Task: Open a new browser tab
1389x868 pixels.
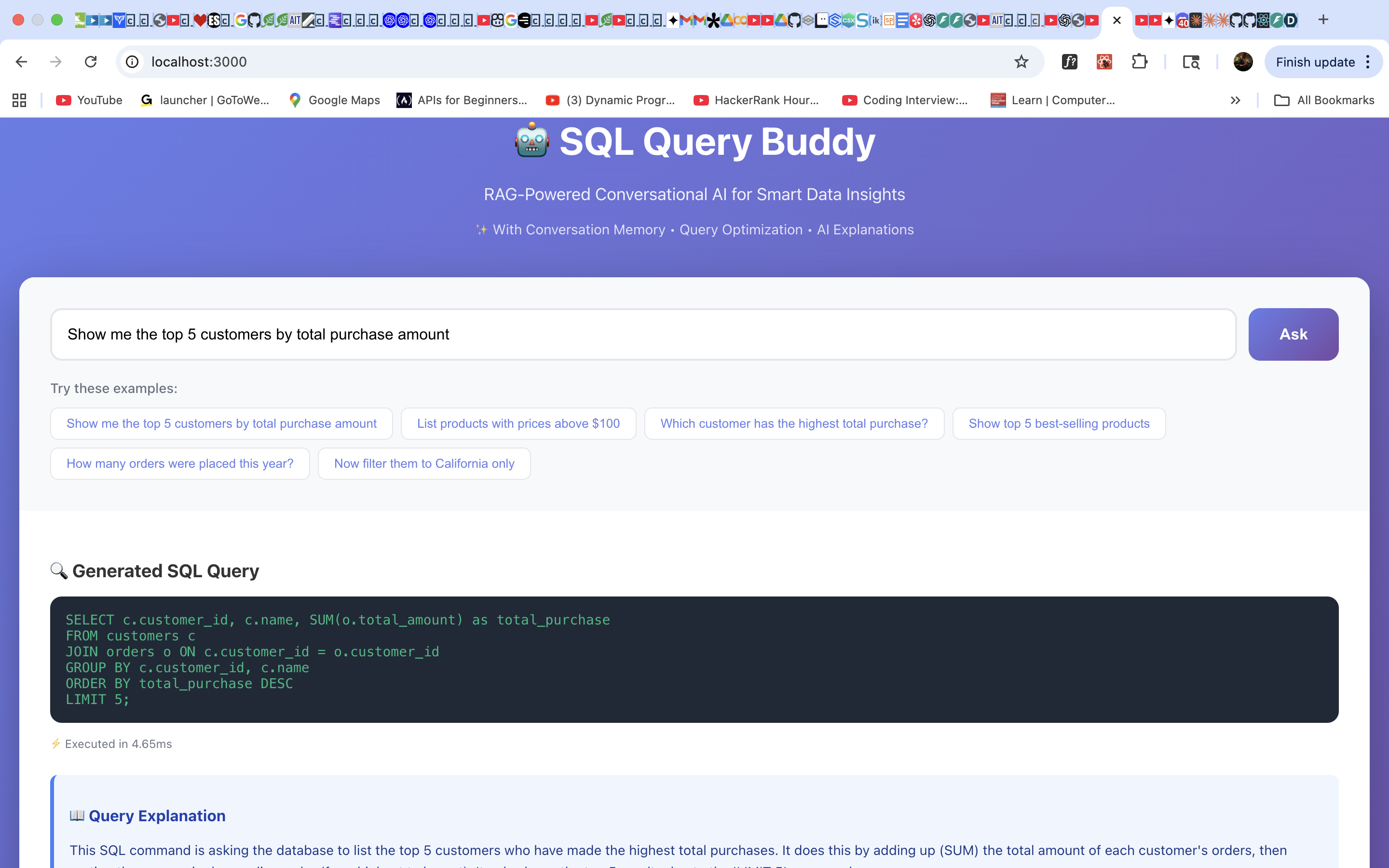Action: 1323,20
